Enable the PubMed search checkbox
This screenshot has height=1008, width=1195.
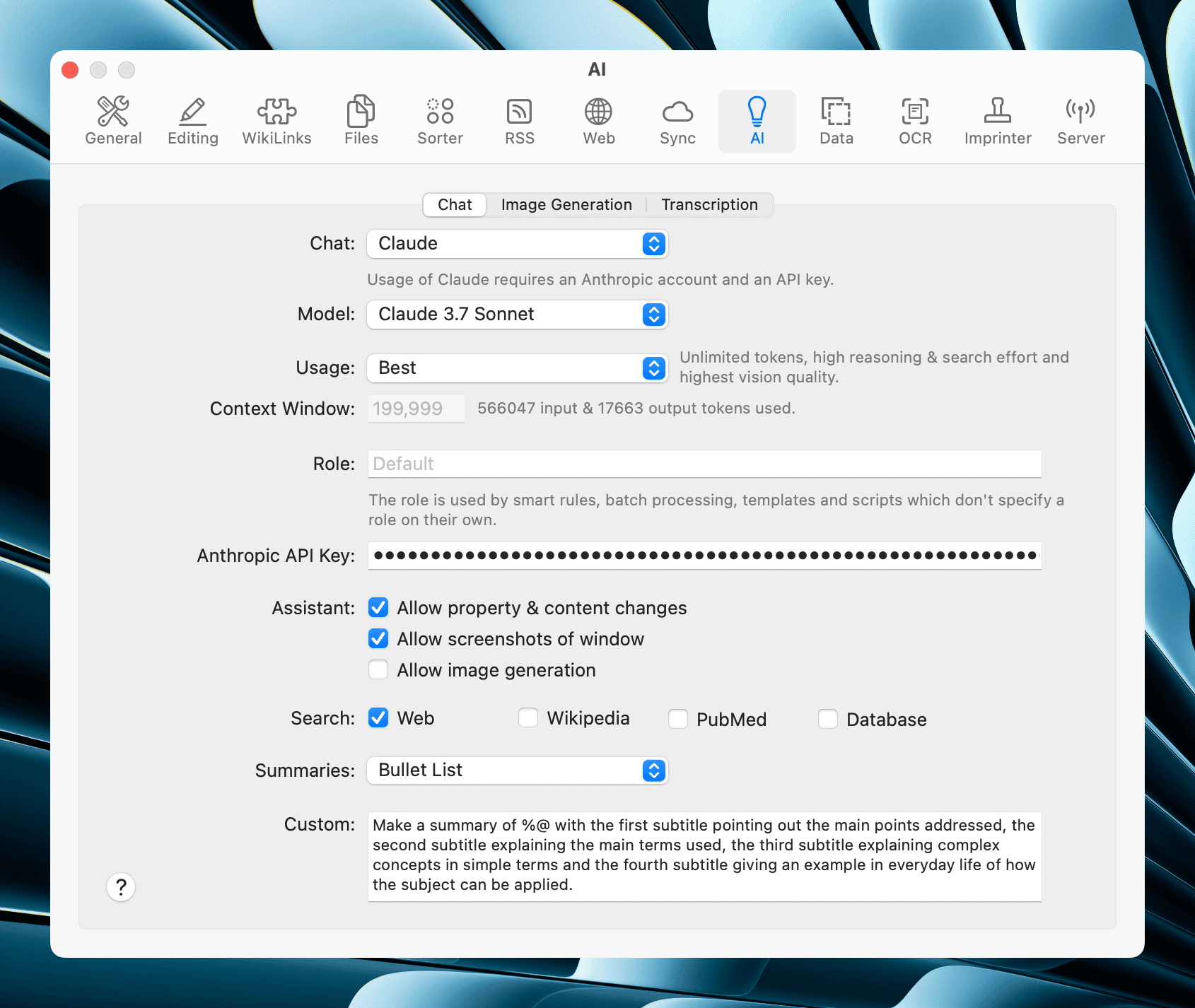click(x=678, y=720)
